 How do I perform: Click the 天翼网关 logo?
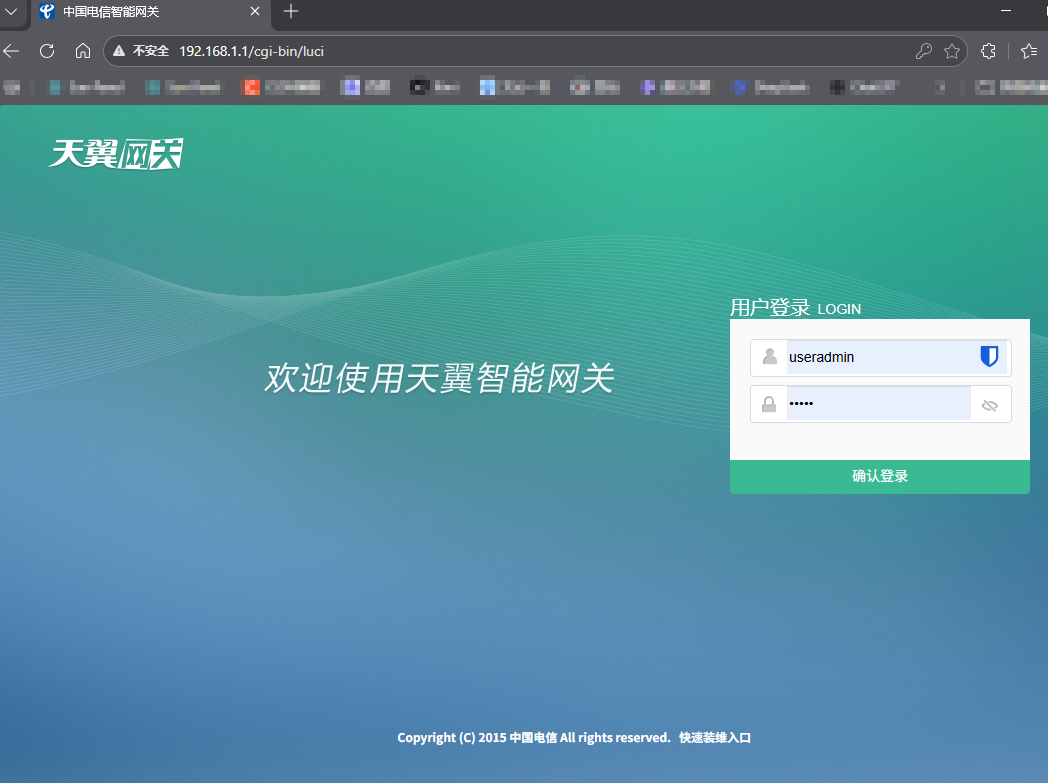116,154
